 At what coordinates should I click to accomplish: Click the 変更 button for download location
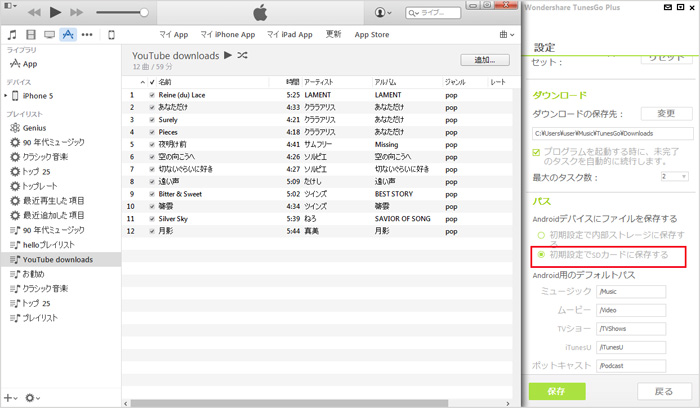(x=667, y=114)
